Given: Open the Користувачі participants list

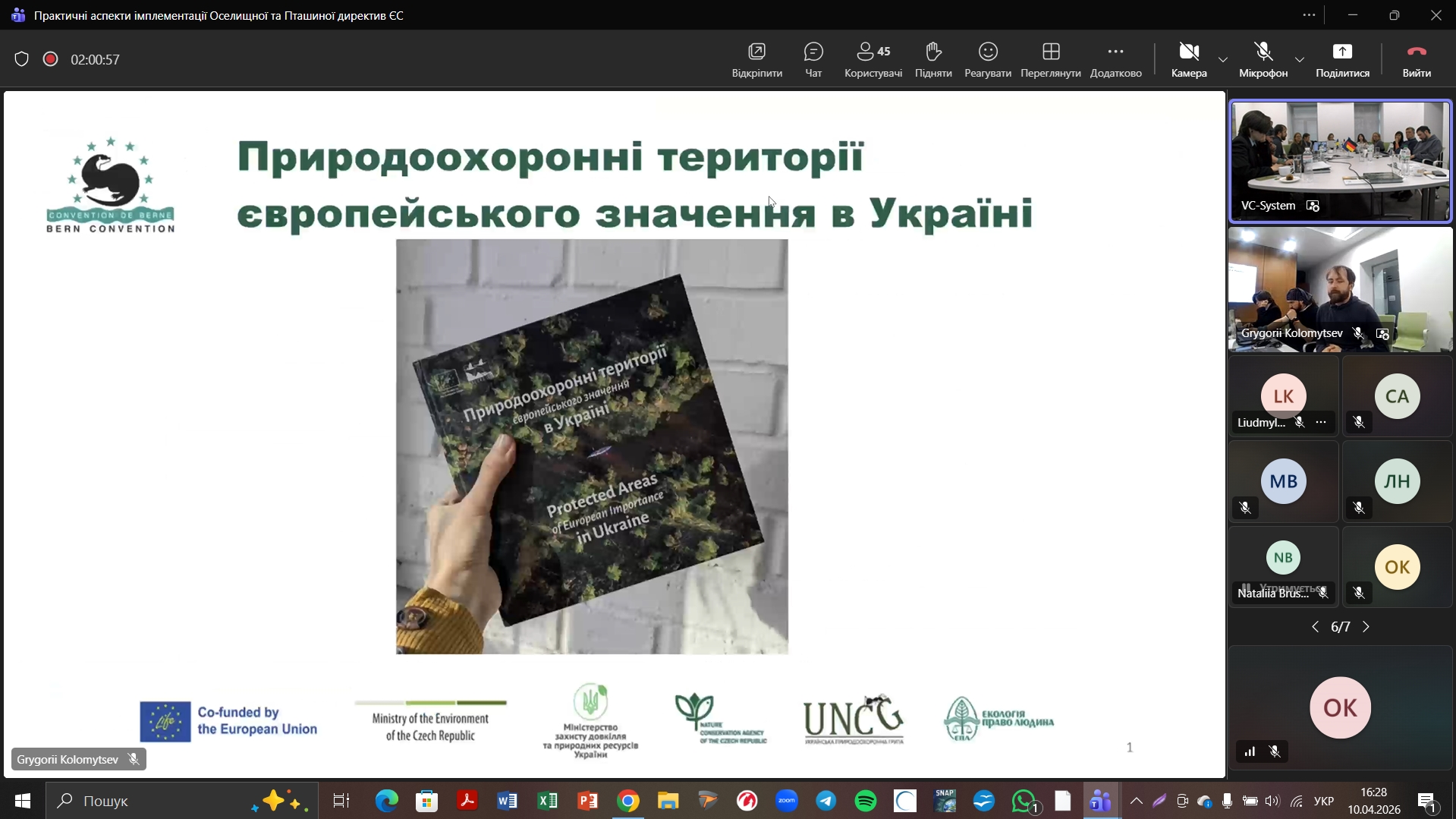Looking at the screenshot, I should [x=873, y=60].
